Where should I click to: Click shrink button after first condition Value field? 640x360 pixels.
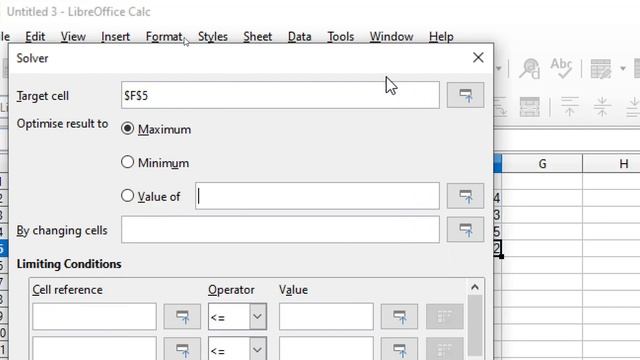click(399, 316)
